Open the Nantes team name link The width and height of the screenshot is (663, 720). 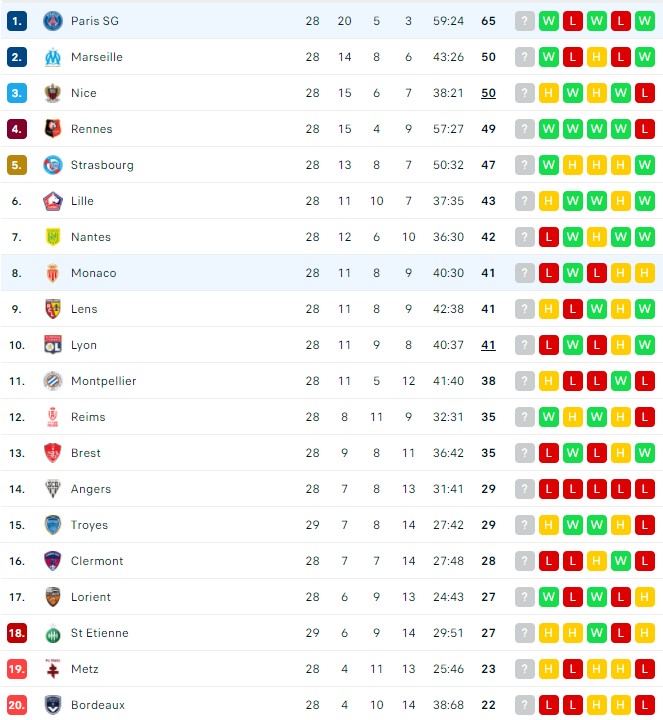click(x=91, y=237)
